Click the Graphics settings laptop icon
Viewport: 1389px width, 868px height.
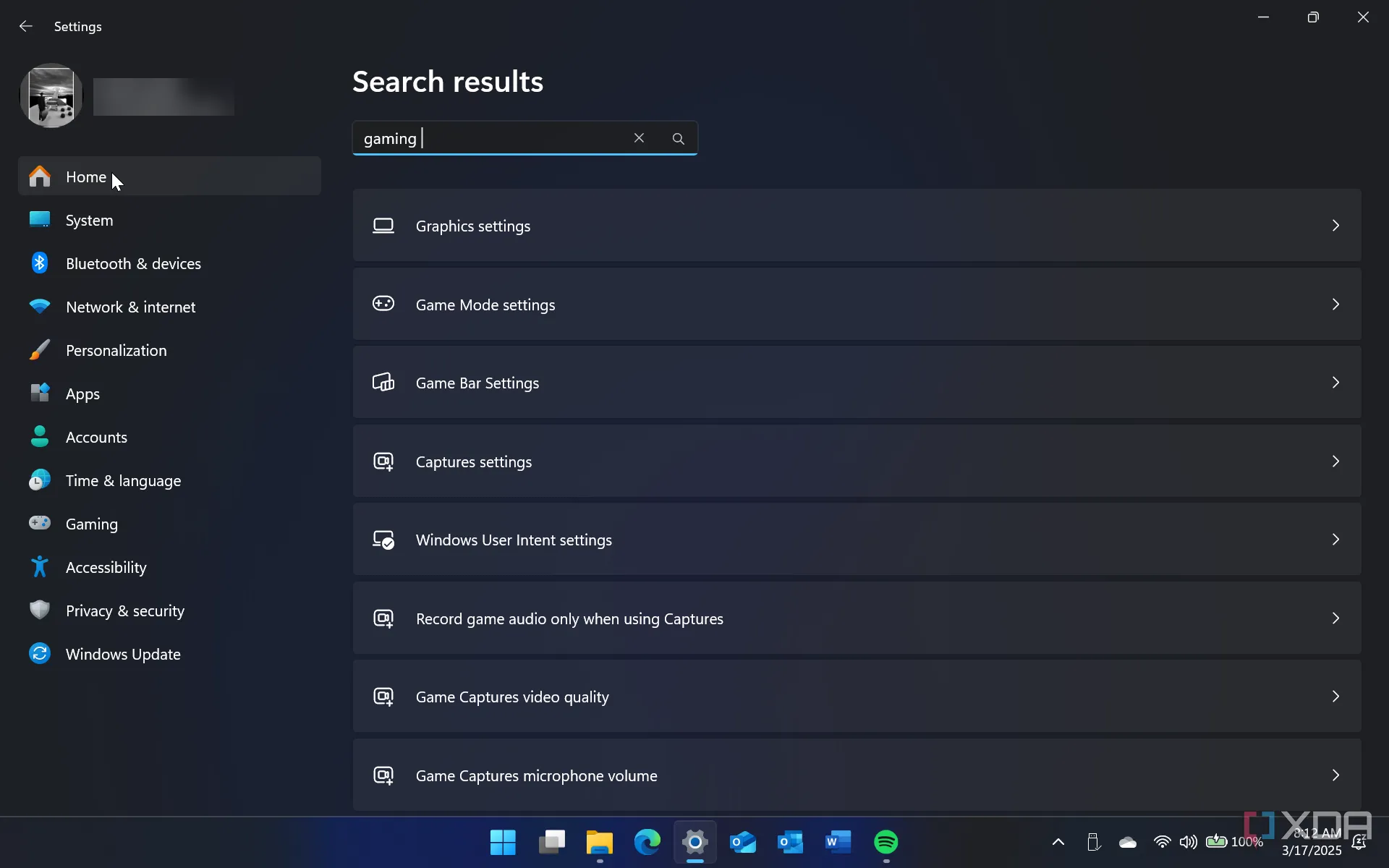(383, 226)
